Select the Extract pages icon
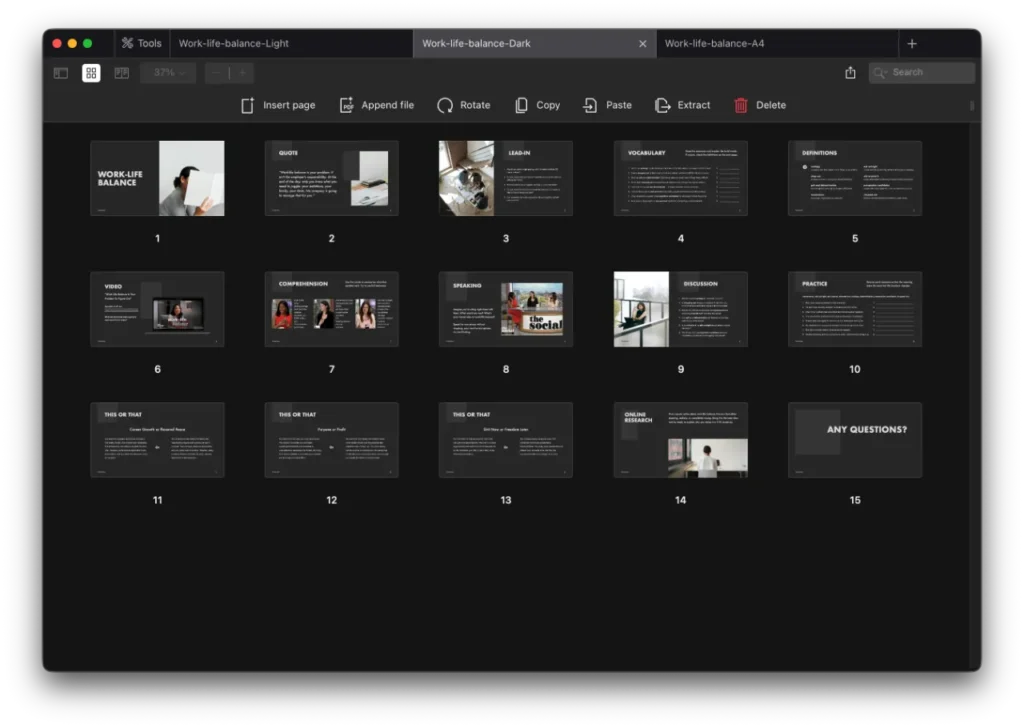 click(x=661, y=104)
